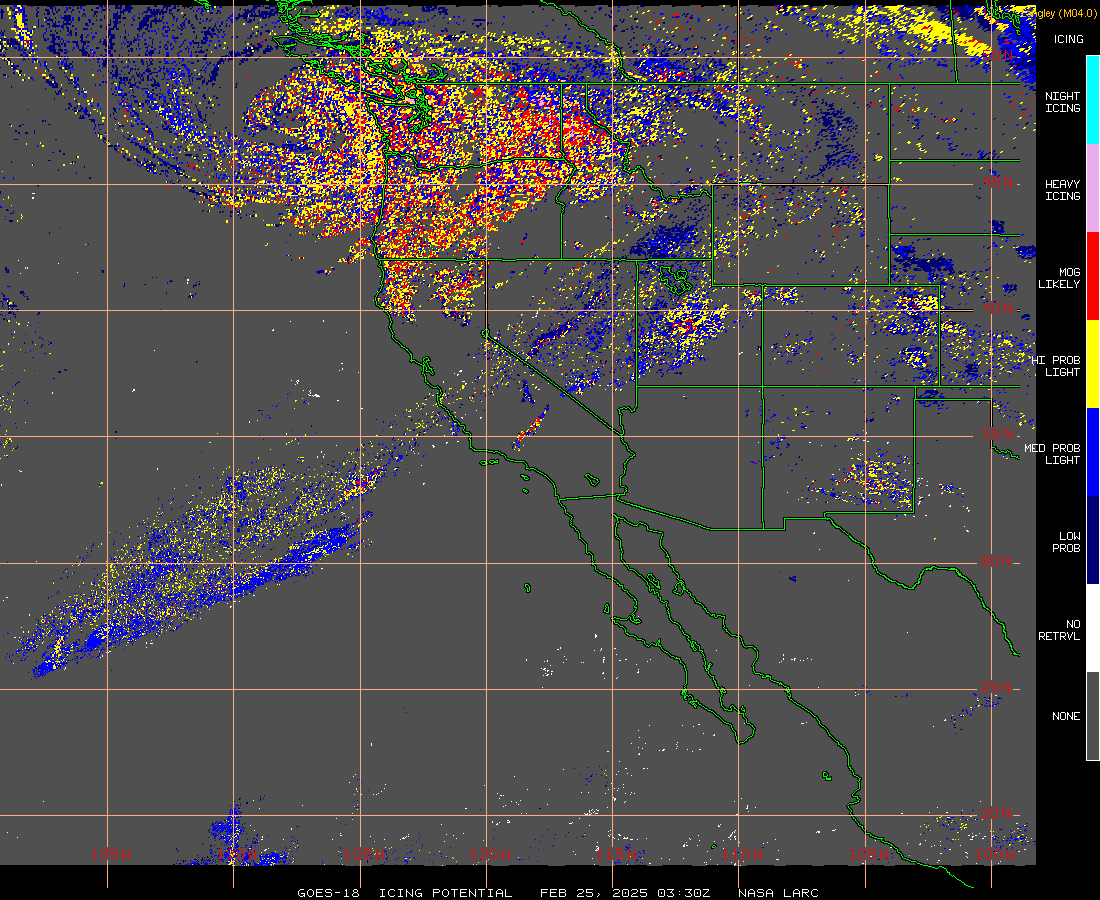Select the "HI PROB LIGHT" legend label
Viewport: 1100px width, 900px height.
pos(1056,366)
